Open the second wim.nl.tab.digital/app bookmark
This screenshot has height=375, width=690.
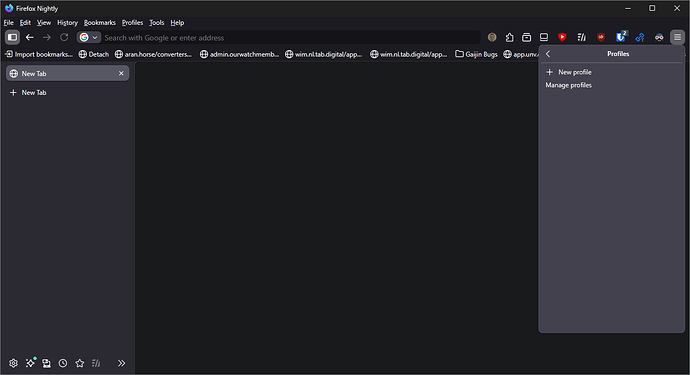(x=408, y=54)
